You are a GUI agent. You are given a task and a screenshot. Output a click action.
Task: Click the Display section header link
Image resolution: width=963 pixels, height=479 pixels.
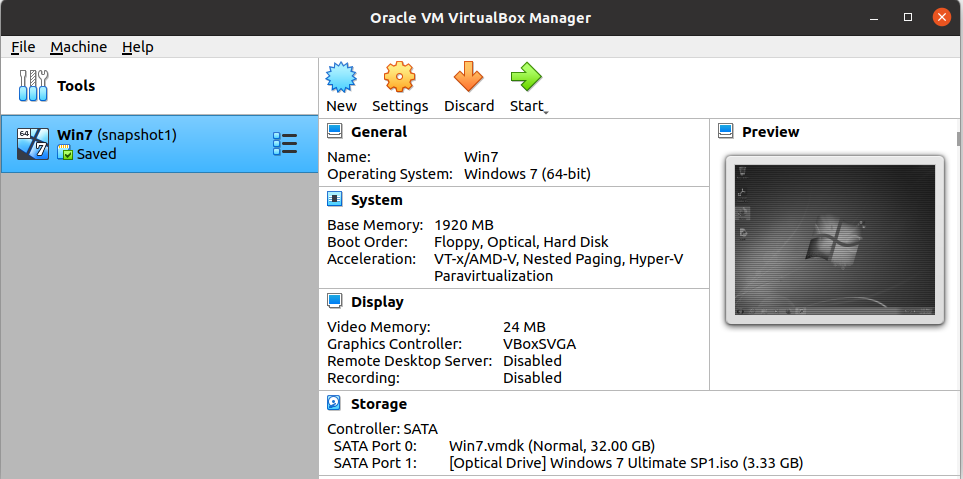coord(377,302)
